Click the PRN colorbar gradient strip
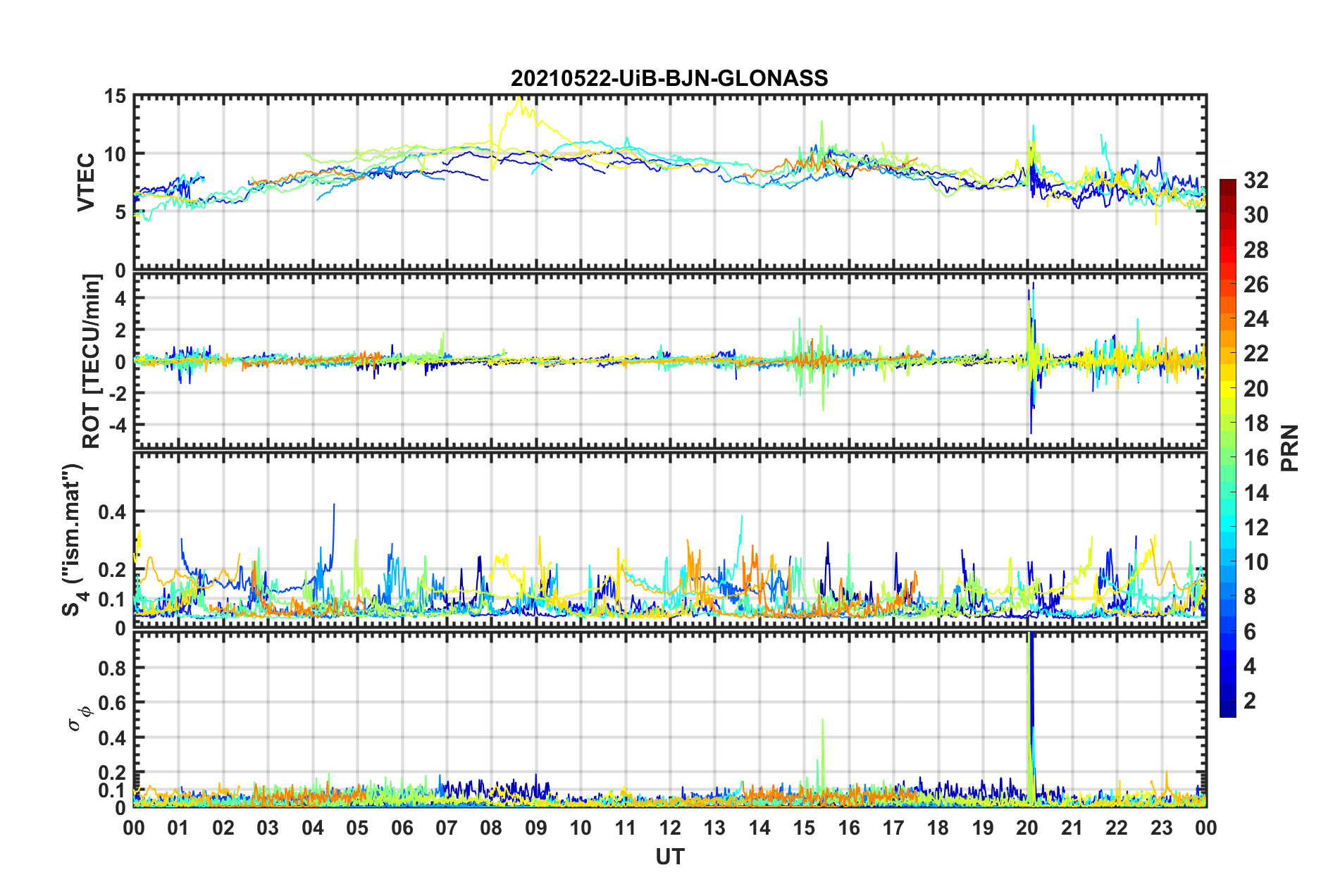This screenshot has height=896, width=1340. point(1227,448)
